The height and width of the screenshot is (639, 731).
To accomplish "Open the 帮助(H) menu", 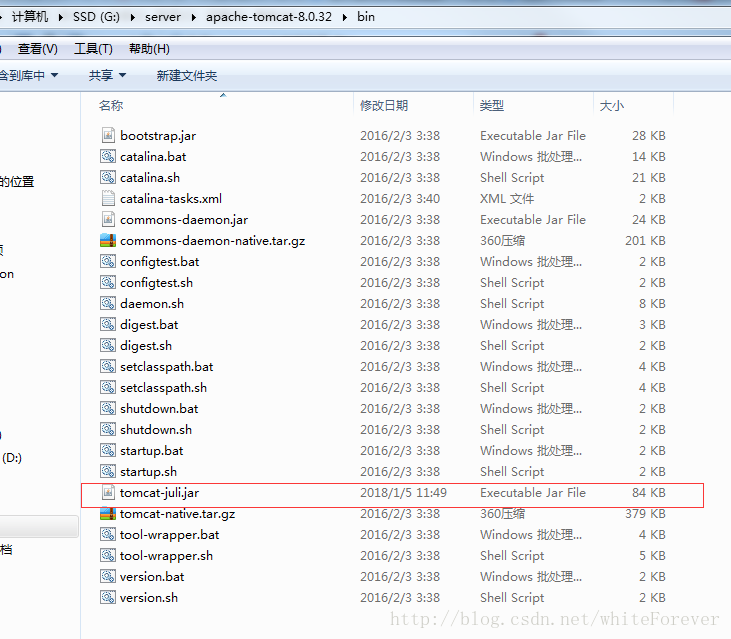I will [149, 48].
